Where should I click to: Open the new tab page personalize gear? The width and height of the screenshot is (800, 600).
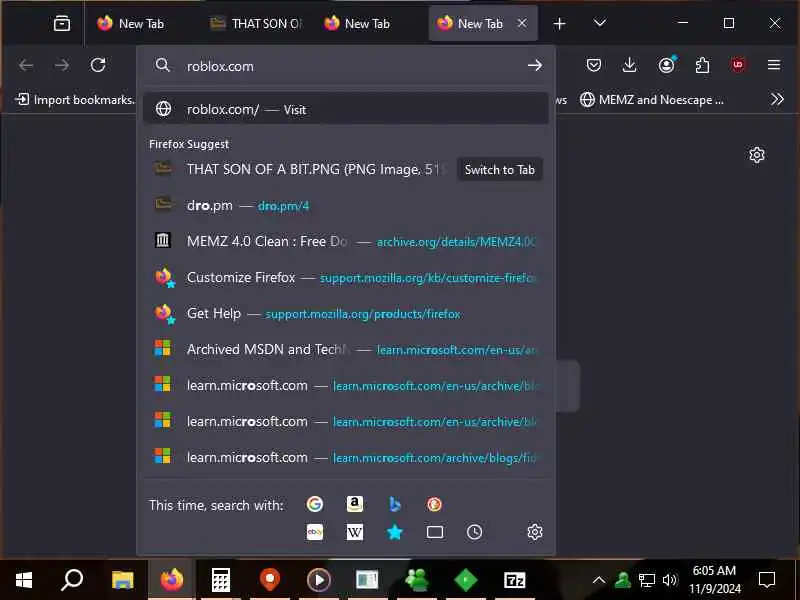pos(757,155)
